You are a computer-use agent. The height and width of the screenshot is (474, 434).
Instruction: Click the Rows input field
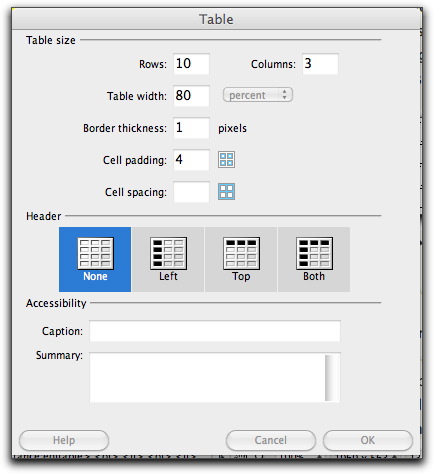(191, 64)
